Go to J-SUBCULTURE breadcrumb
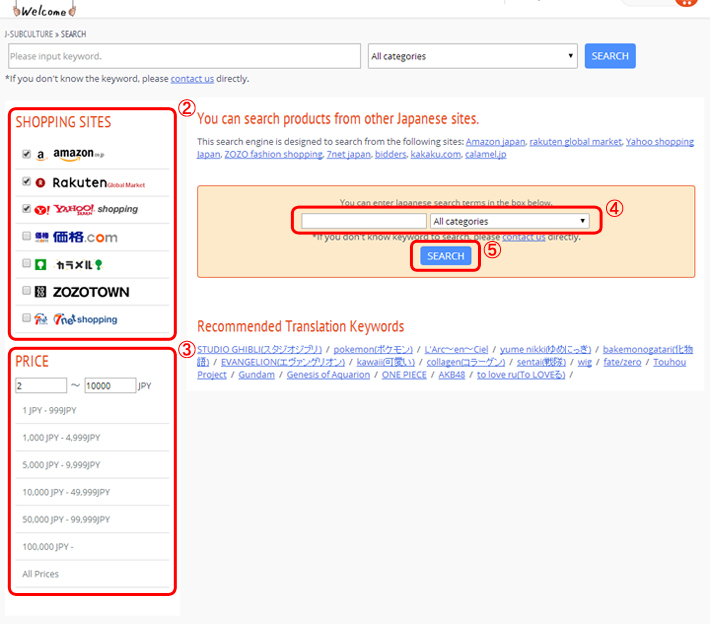 pyautogui.click(x=29, y=34)
